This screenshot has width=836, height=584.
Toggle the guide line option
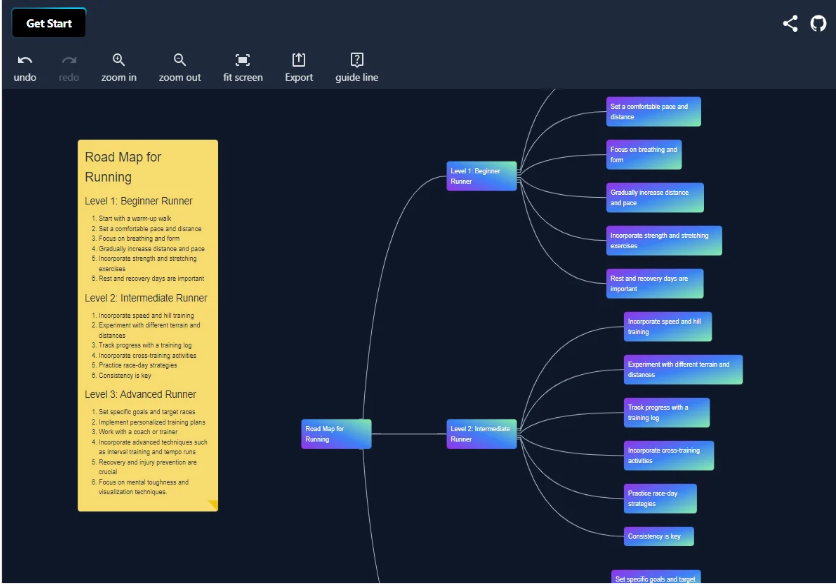pyautogui.click(x=357, y=68)
